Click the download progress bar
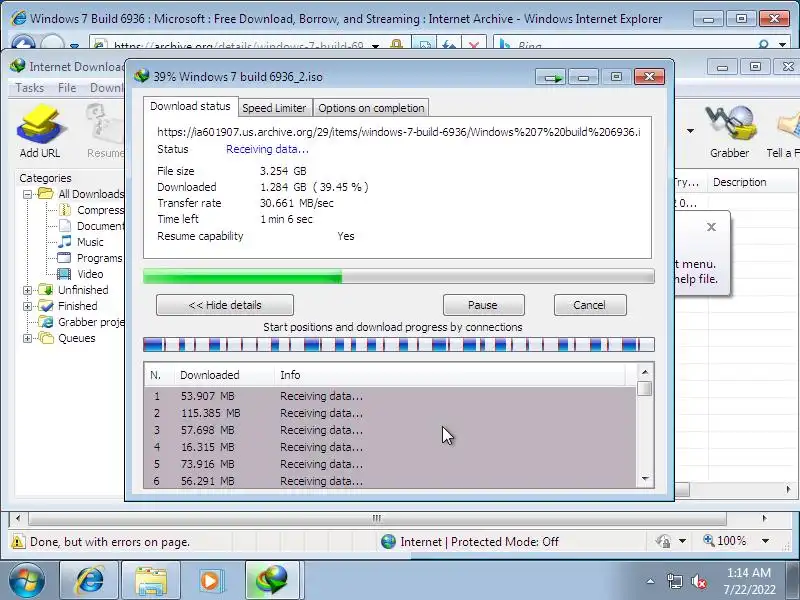The height and width of the screenshot is (600, 800). click(398, 277)
